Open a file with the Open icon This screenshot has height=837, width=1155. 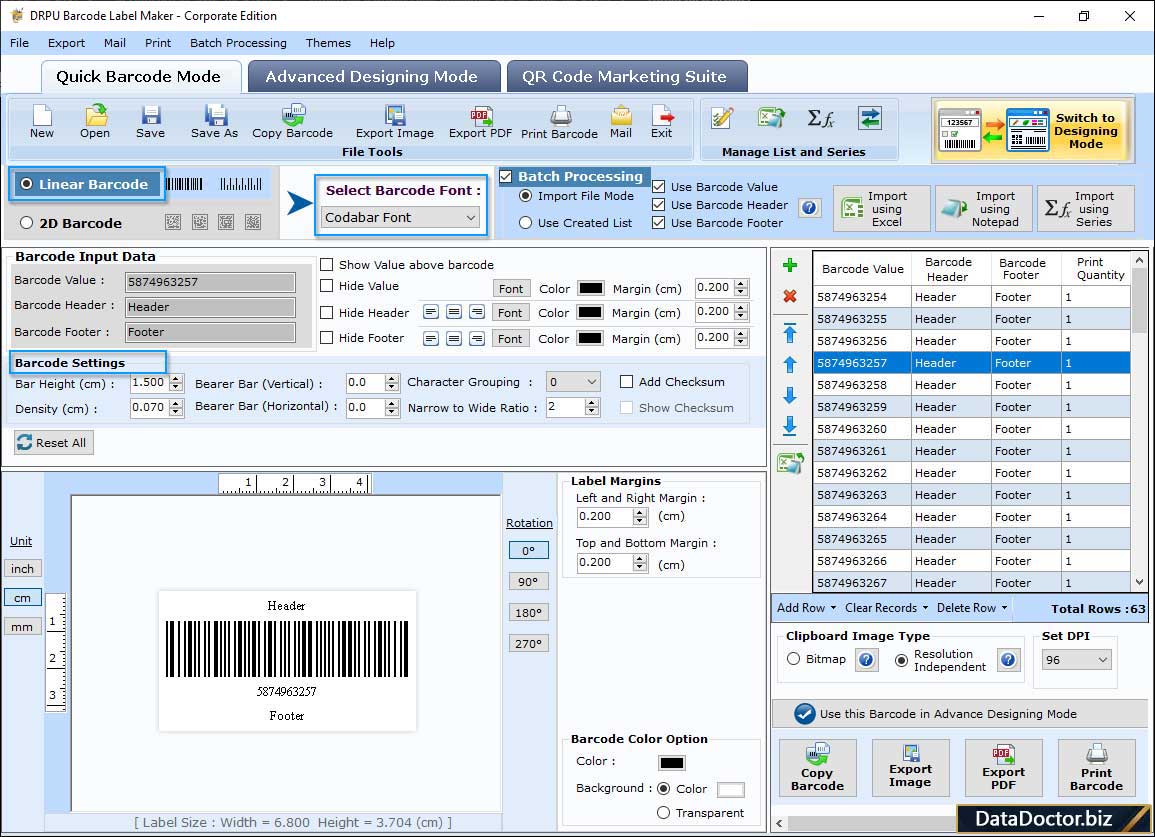(x=95, y=122)
